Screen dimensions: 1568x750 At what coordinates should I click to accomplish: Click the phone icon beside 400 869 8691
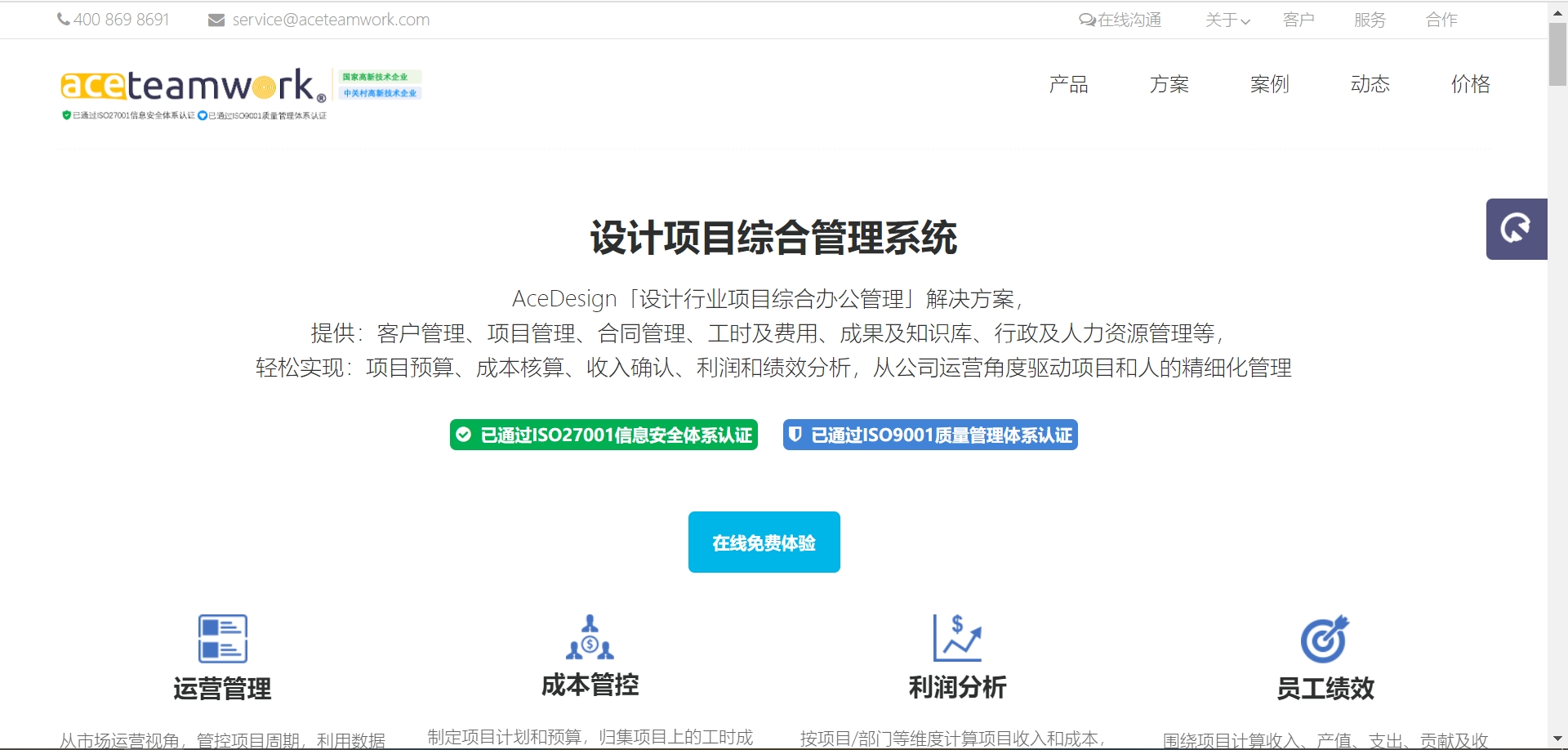click(x=64, y=20)
